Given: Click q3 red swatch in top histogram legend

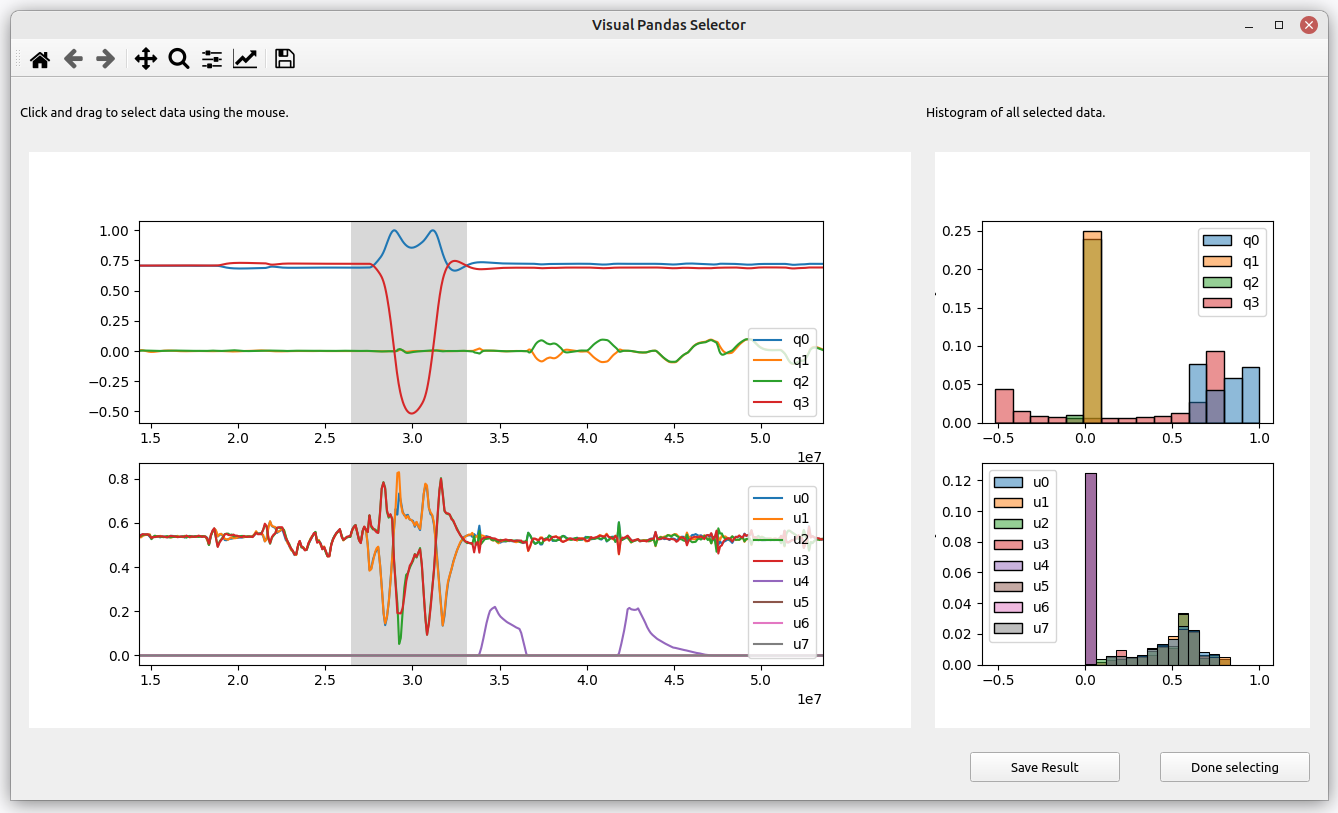Looking at the screenshot, I should [x=1219, y=303].
